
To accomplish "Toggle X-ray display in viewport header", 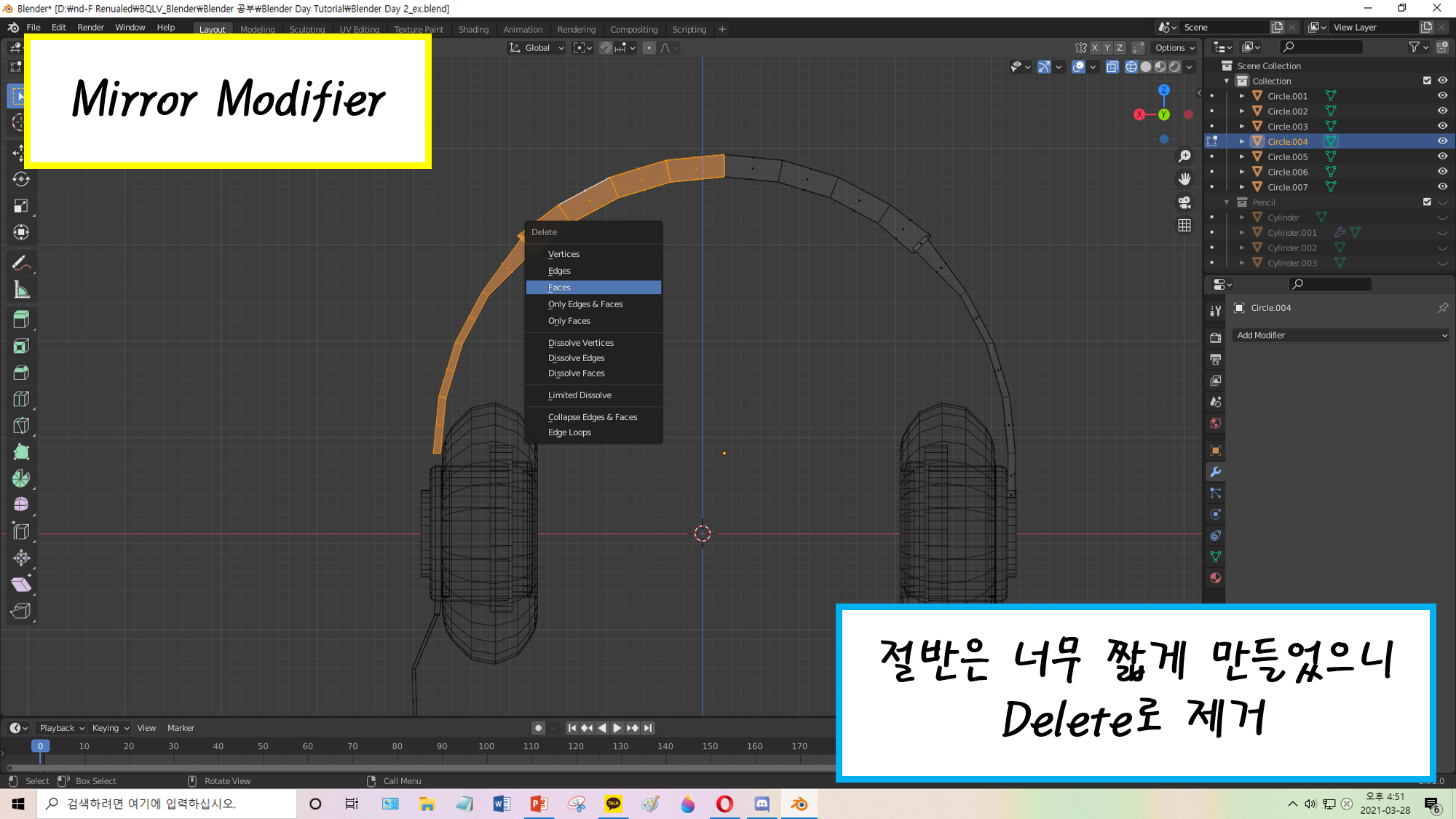I will 1112,67.
